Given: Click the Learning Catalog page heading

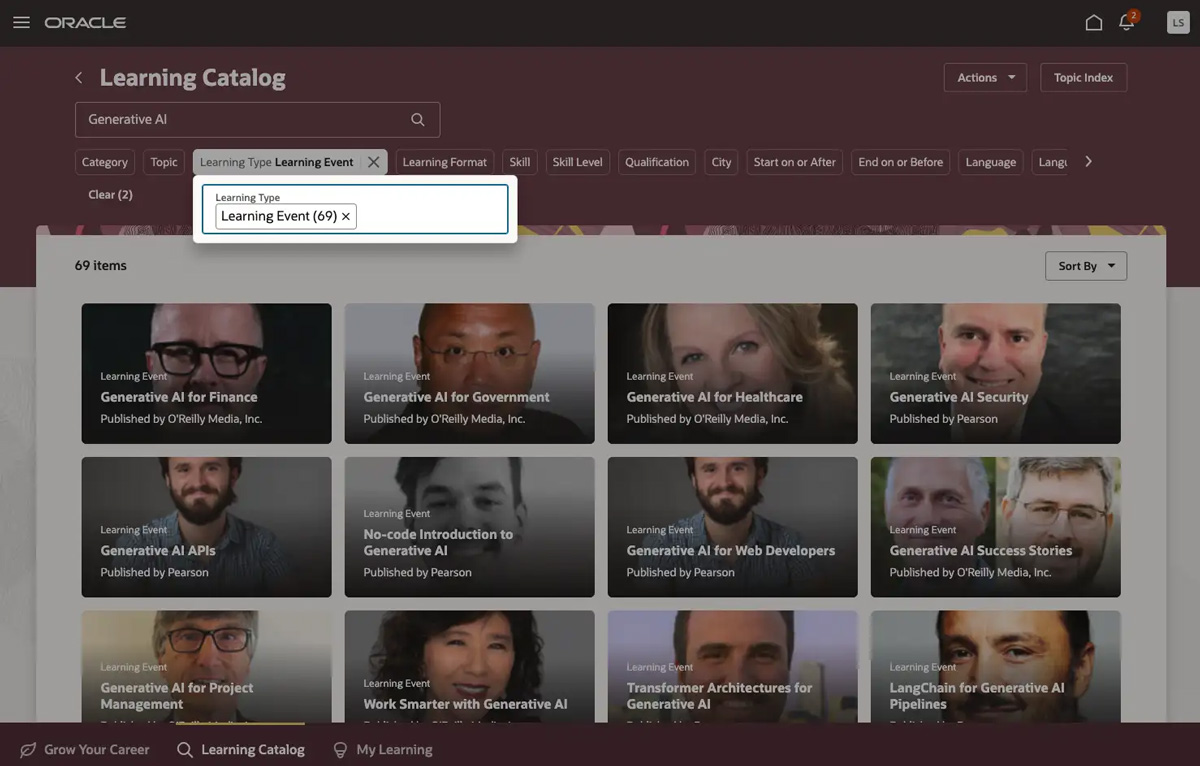Looking at the screenshot, I should 192,78.
